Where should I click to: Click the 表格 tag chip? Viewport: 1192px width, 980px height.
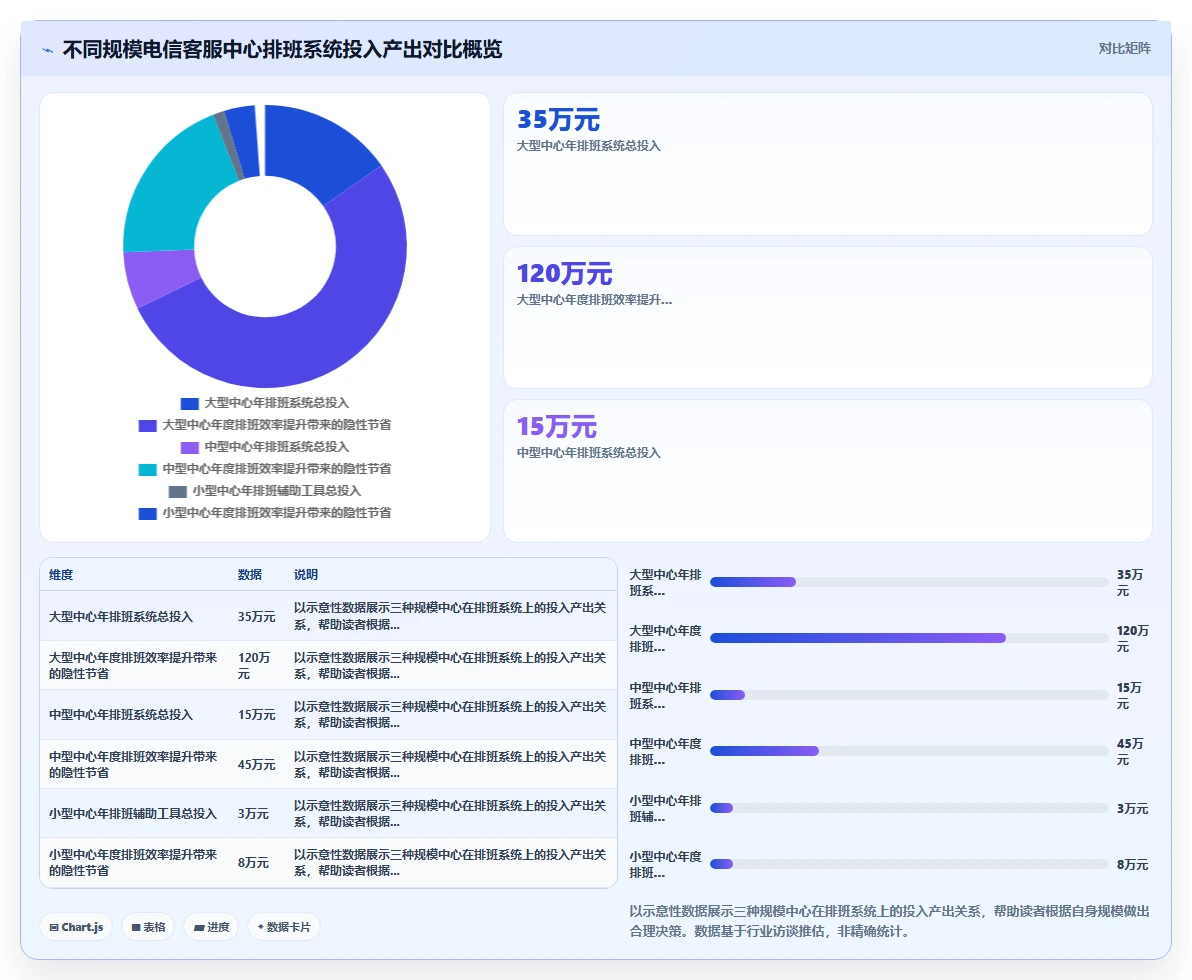[148, 927]
